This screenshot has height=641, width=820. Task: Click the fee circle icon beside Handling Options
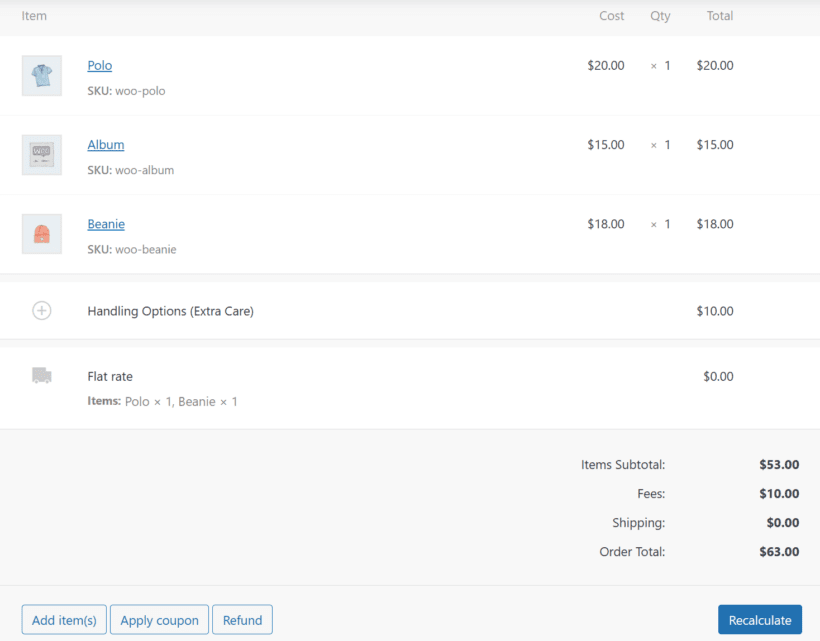(41, 311)
